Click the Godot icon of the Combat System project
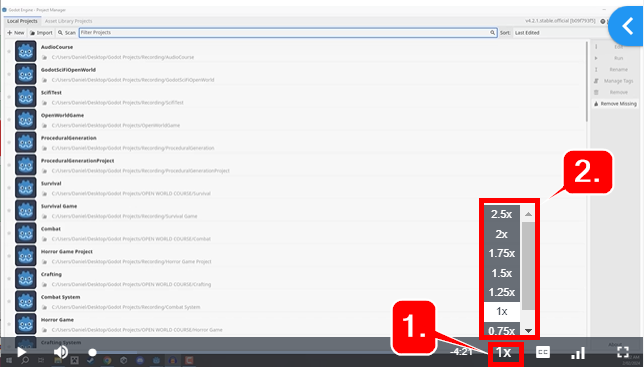 [25, 301]
